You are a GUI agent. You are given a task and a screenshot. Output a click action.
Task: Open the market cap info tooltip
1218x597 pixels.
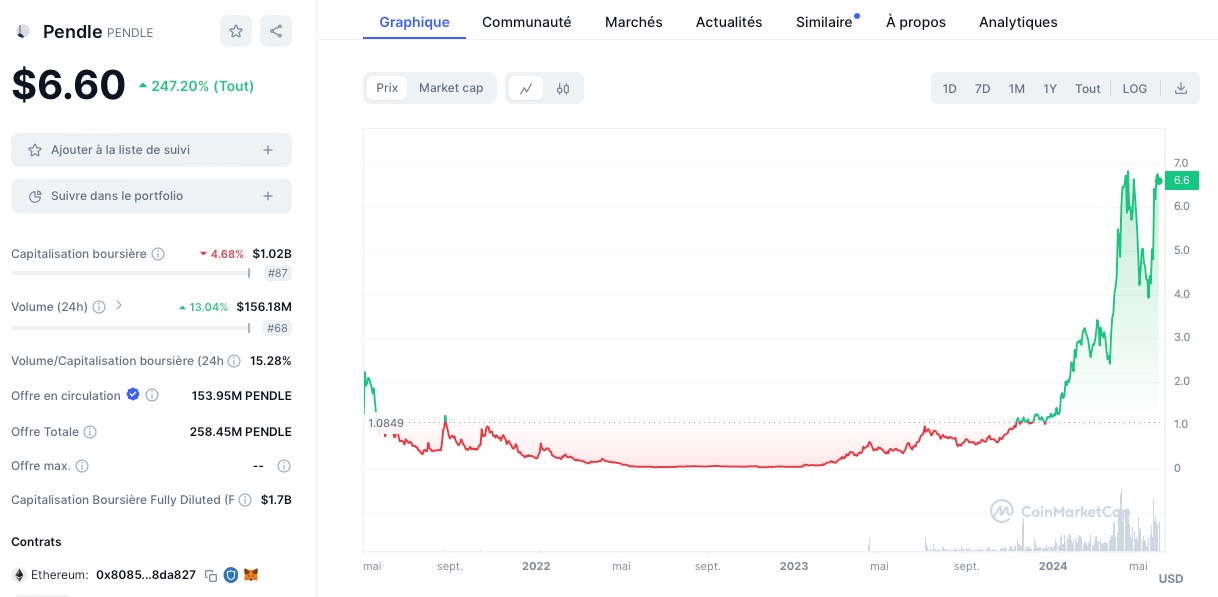pos(158,254)
